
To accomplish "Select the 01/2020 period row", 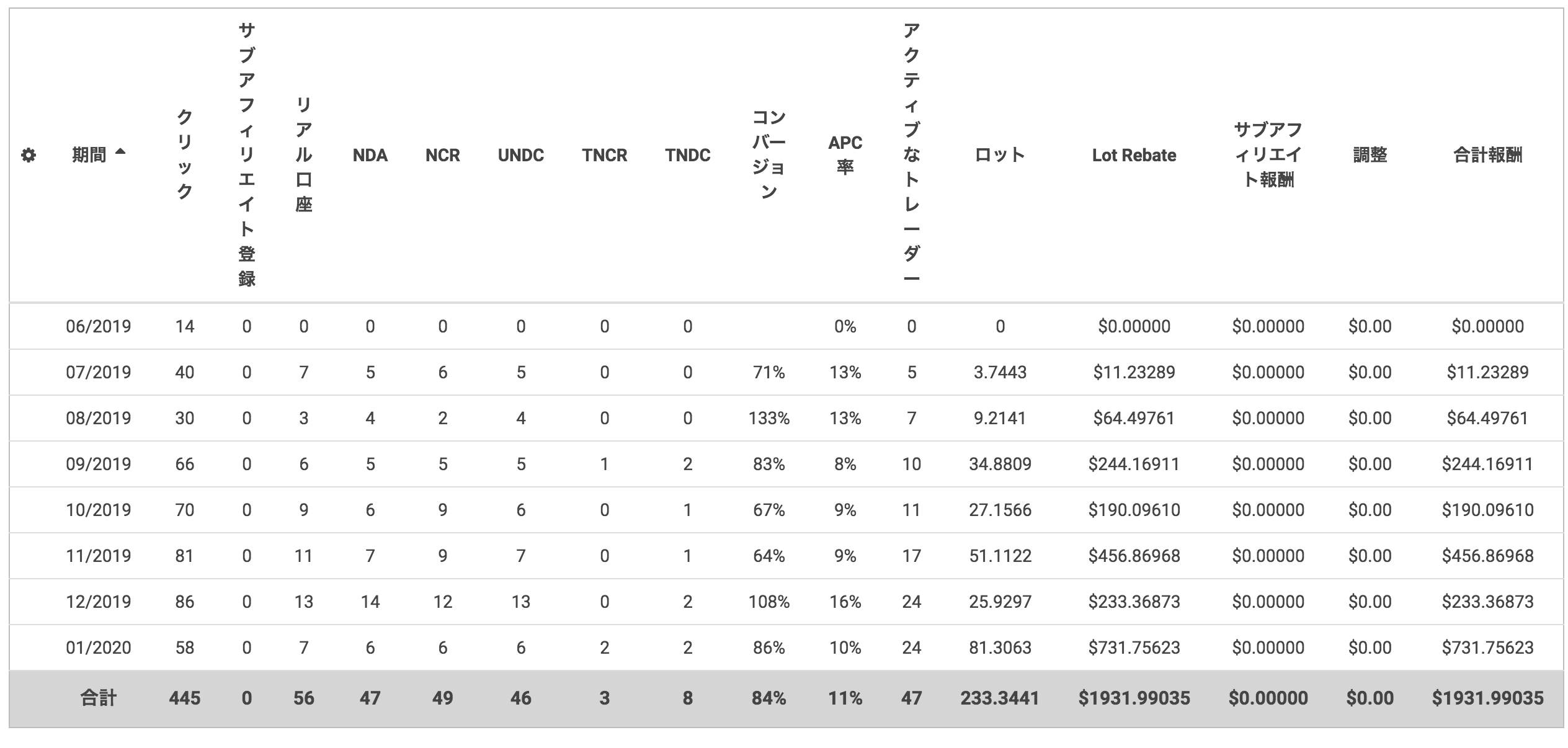I will click(x=99, y=648).
